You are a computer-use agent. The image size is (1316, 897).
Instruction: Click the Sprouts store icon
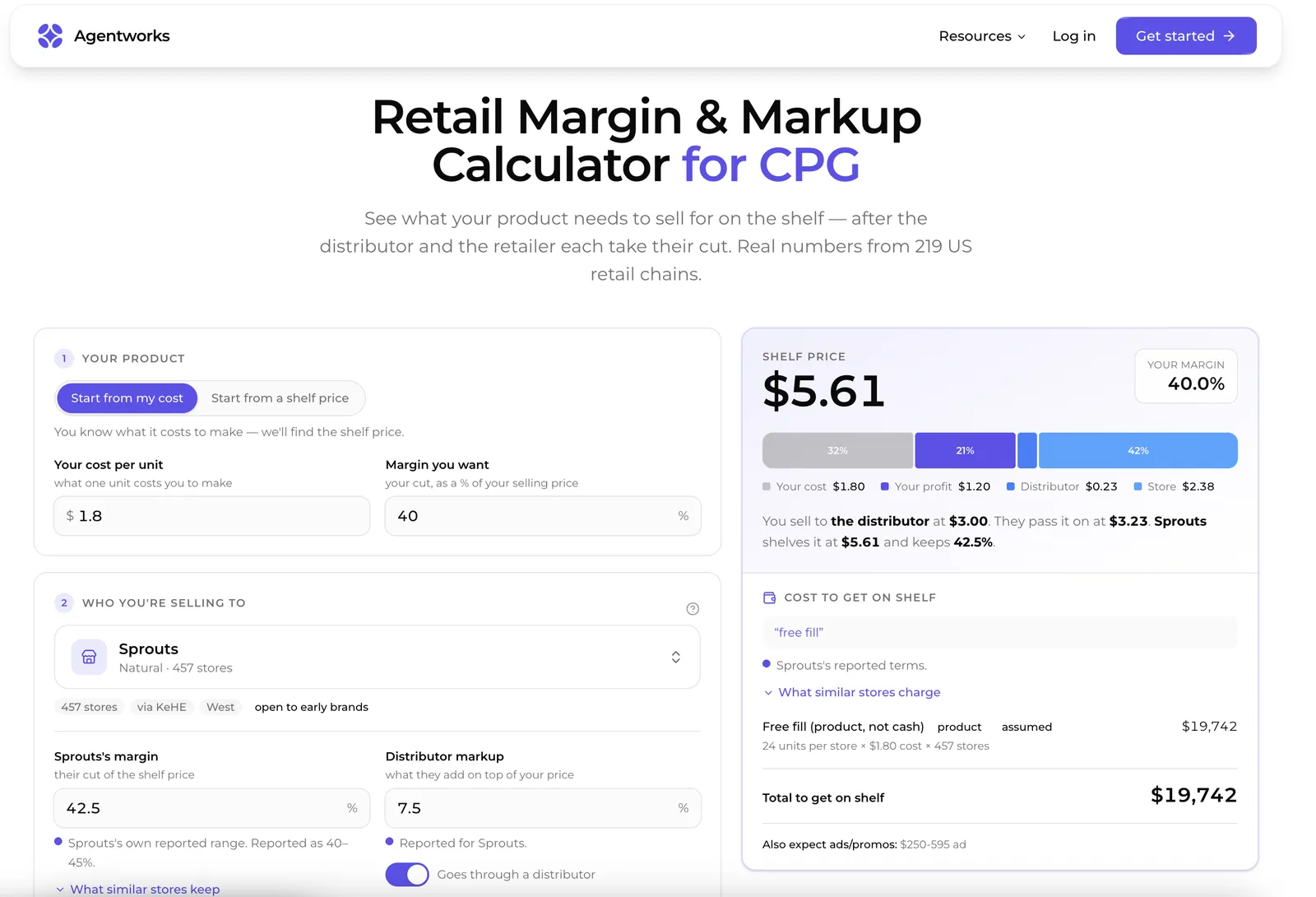click(x=89, y=657)
